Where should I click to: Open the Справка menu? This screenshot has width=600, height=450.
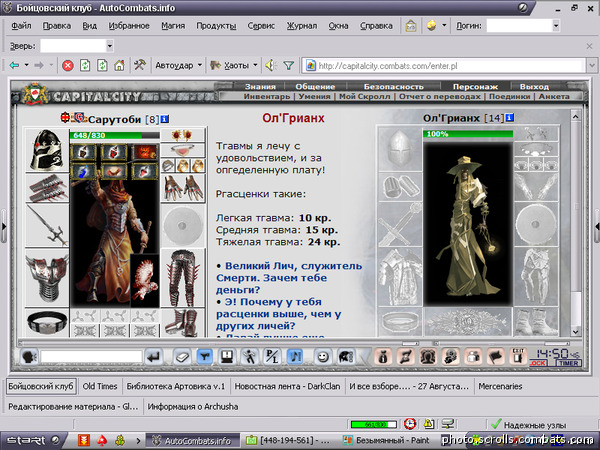(x=376, y=26)
